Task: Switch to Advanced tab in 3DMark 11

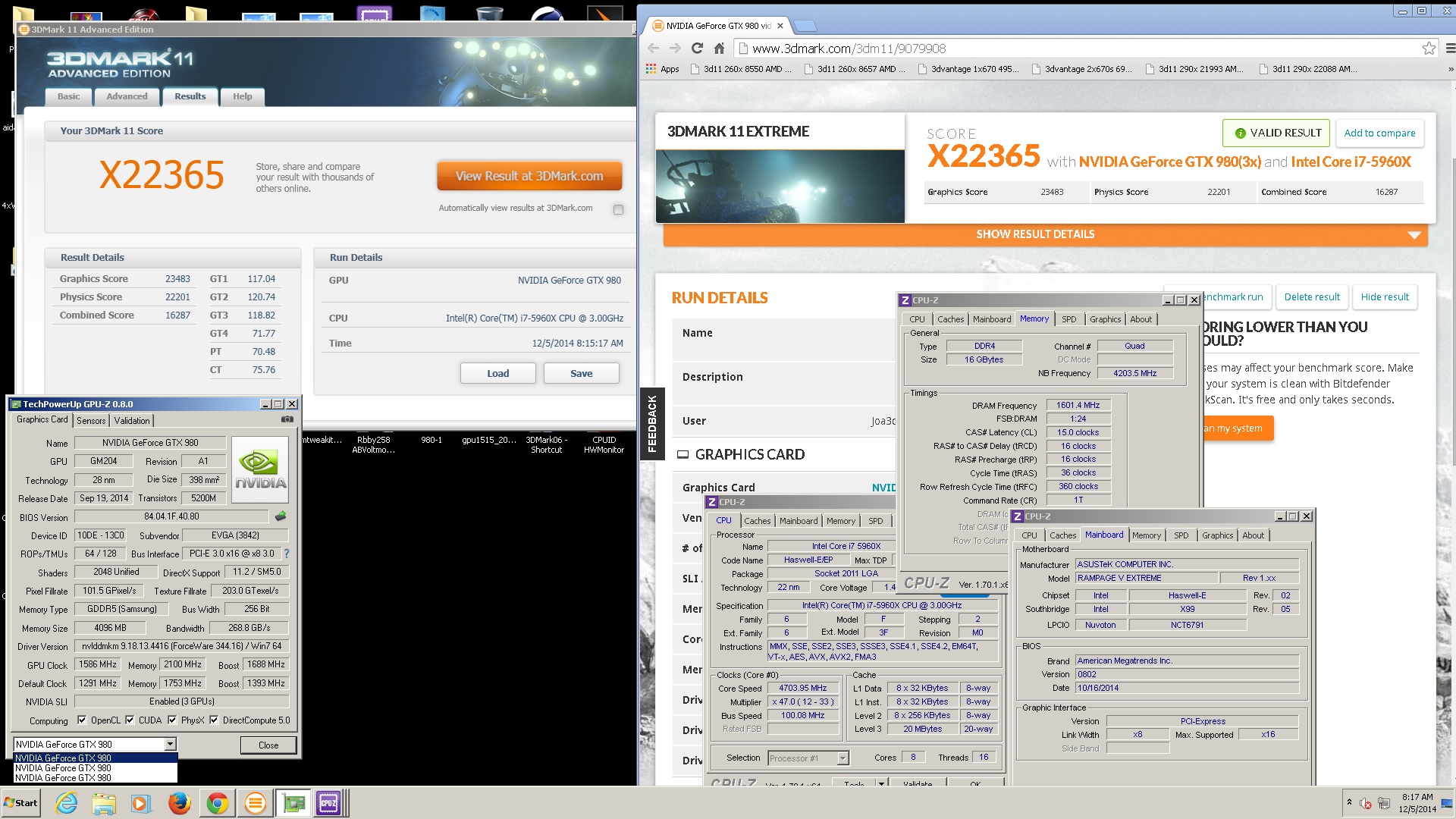Action: tap(127, 96)
